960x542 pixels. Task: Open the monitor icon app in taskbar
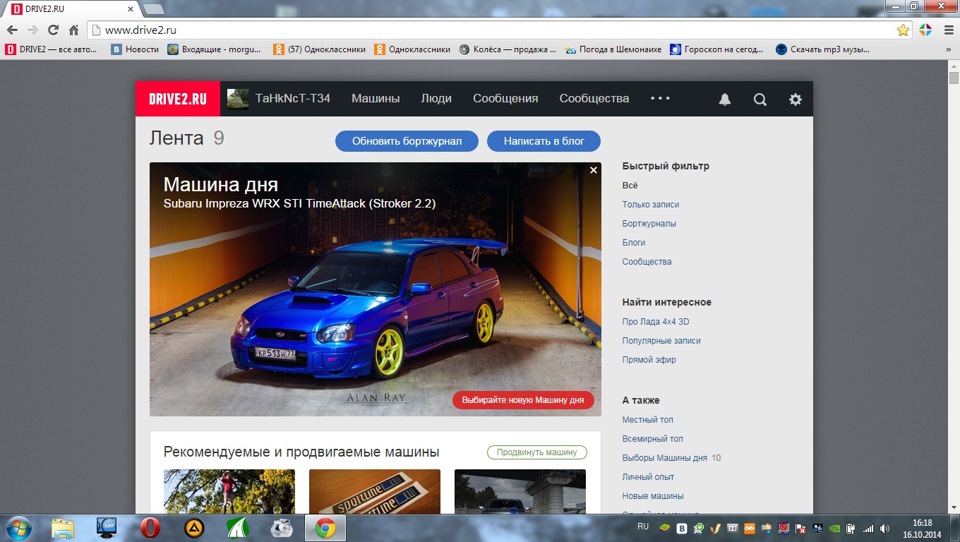[107, 528]
